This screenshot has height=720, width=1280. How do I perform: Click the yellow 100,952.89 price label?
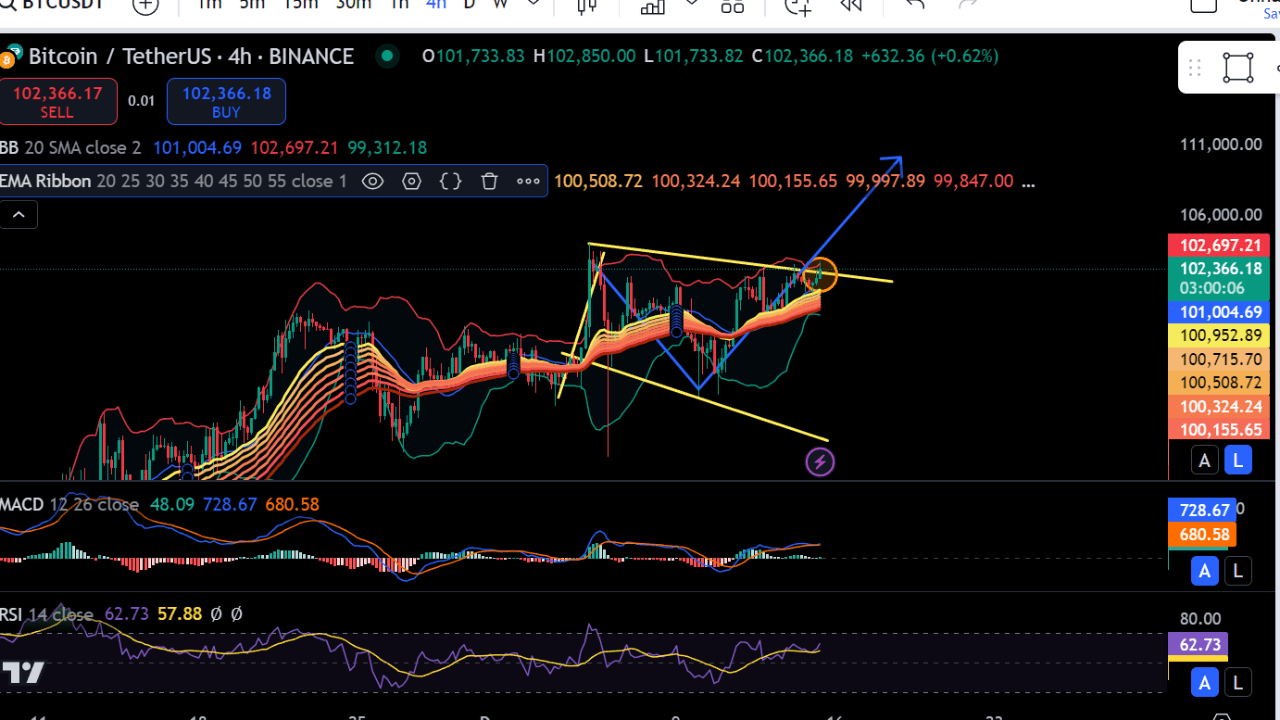tap(1219, 336)
